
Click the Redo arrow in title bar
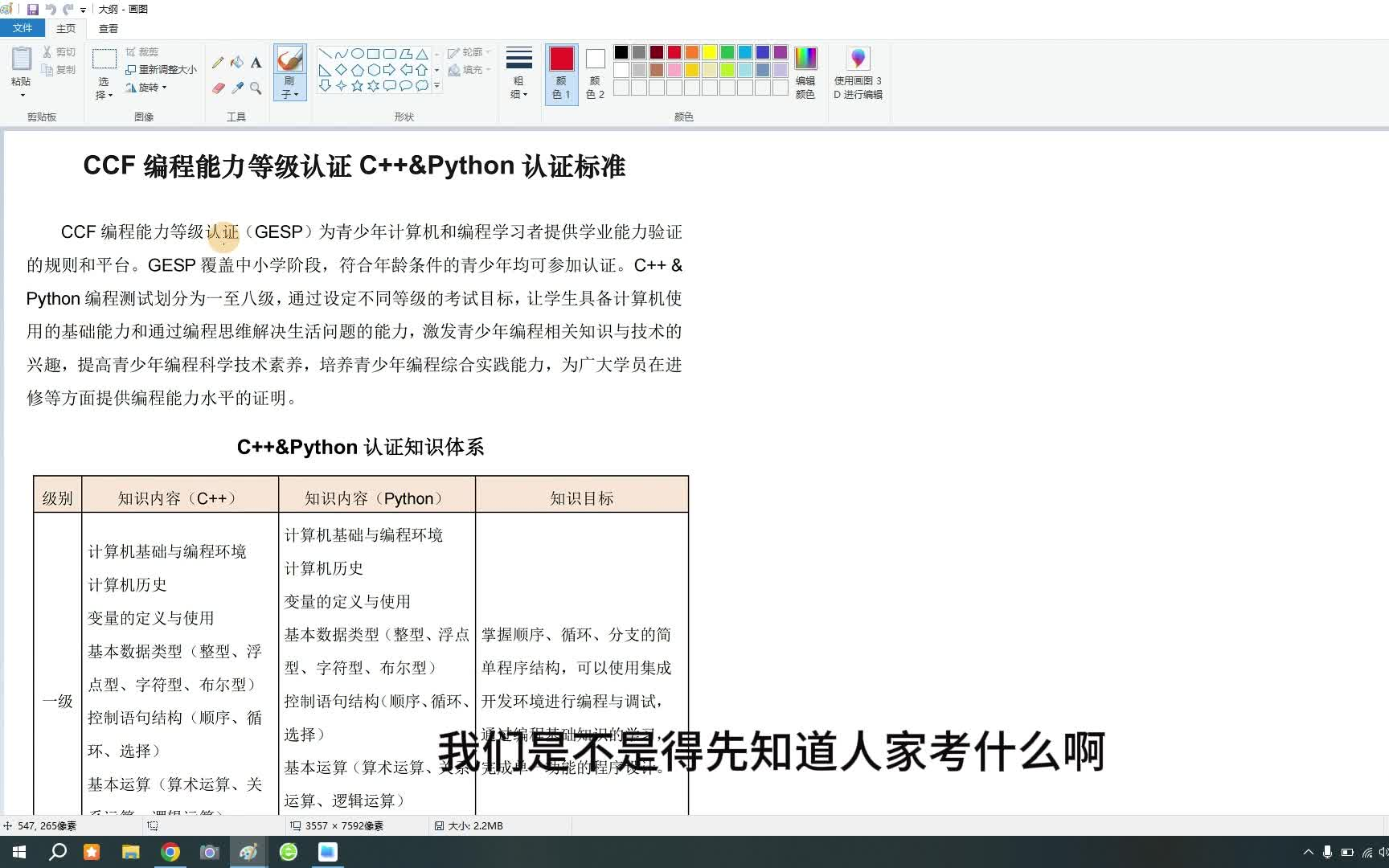(x=68, y=10)
